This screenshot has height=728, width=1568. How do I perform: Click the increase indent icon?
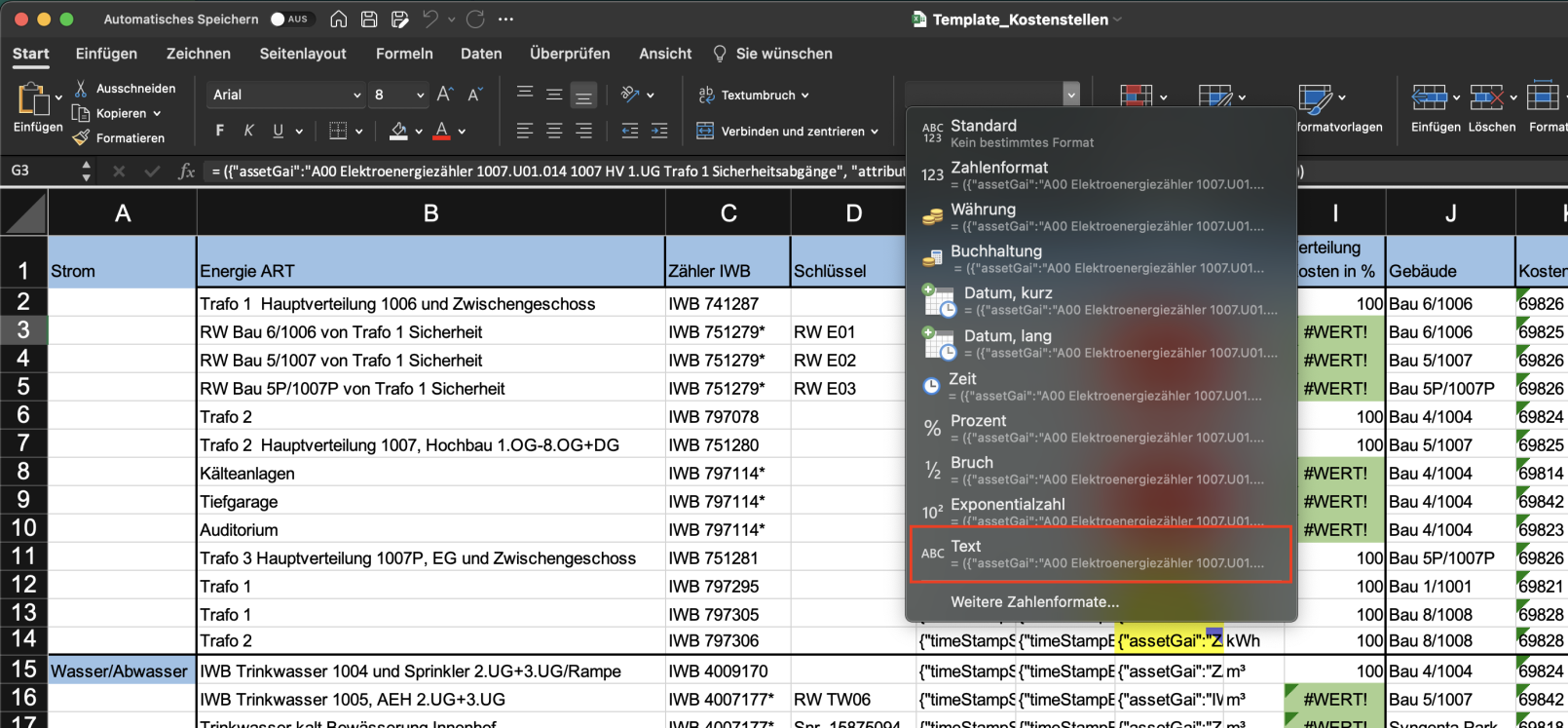(x=659, y=131)
